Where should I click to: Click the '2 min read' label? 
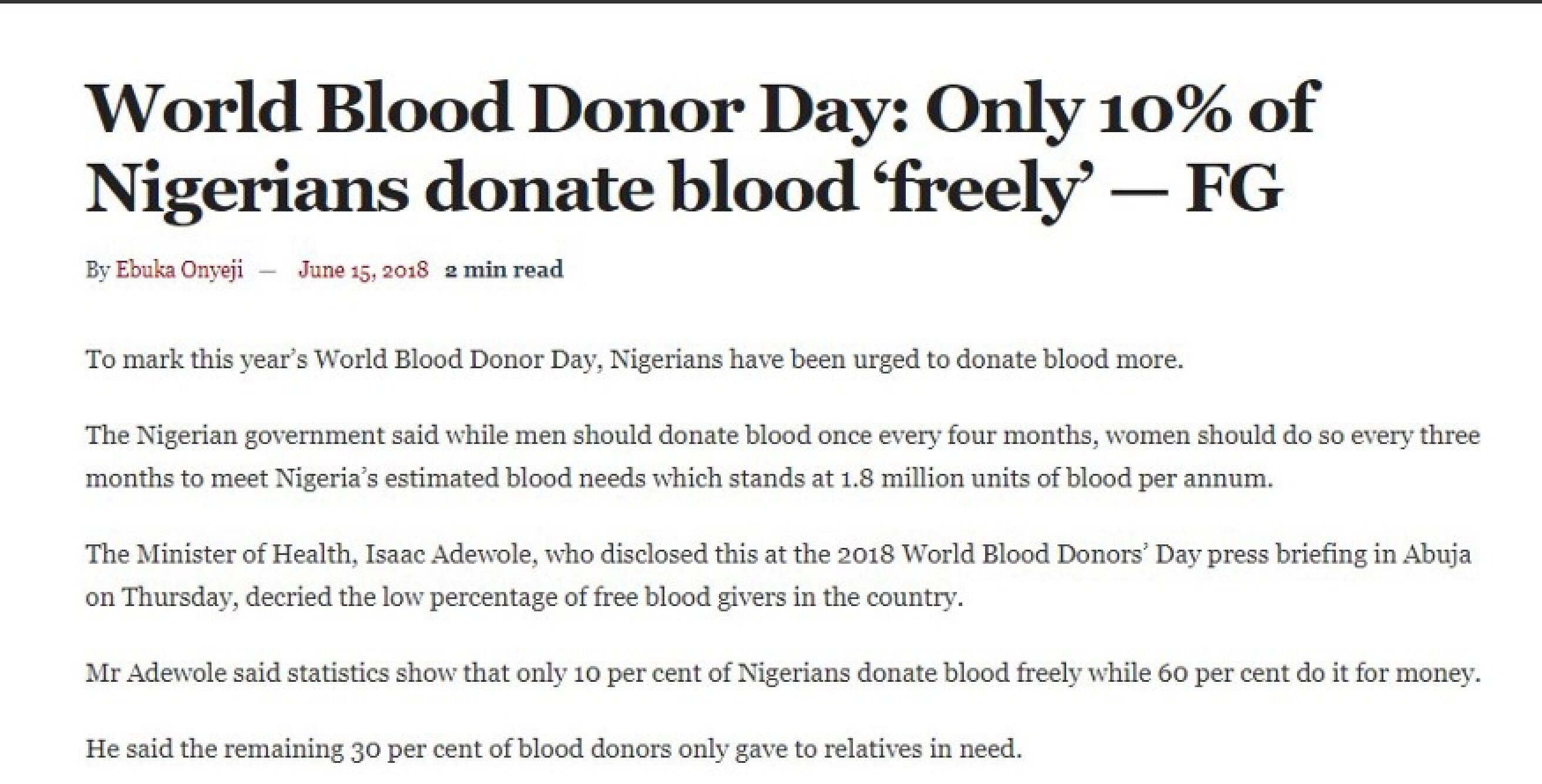coord(504,270)
